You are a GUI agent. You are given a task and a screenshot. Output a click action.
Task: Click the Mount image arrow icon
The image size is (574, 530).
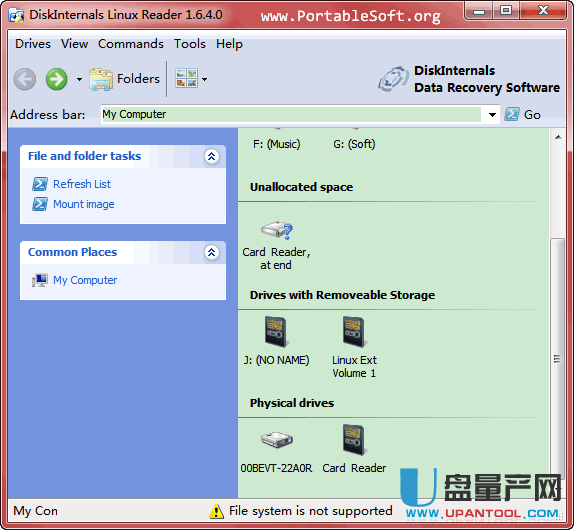coord(40,204)
